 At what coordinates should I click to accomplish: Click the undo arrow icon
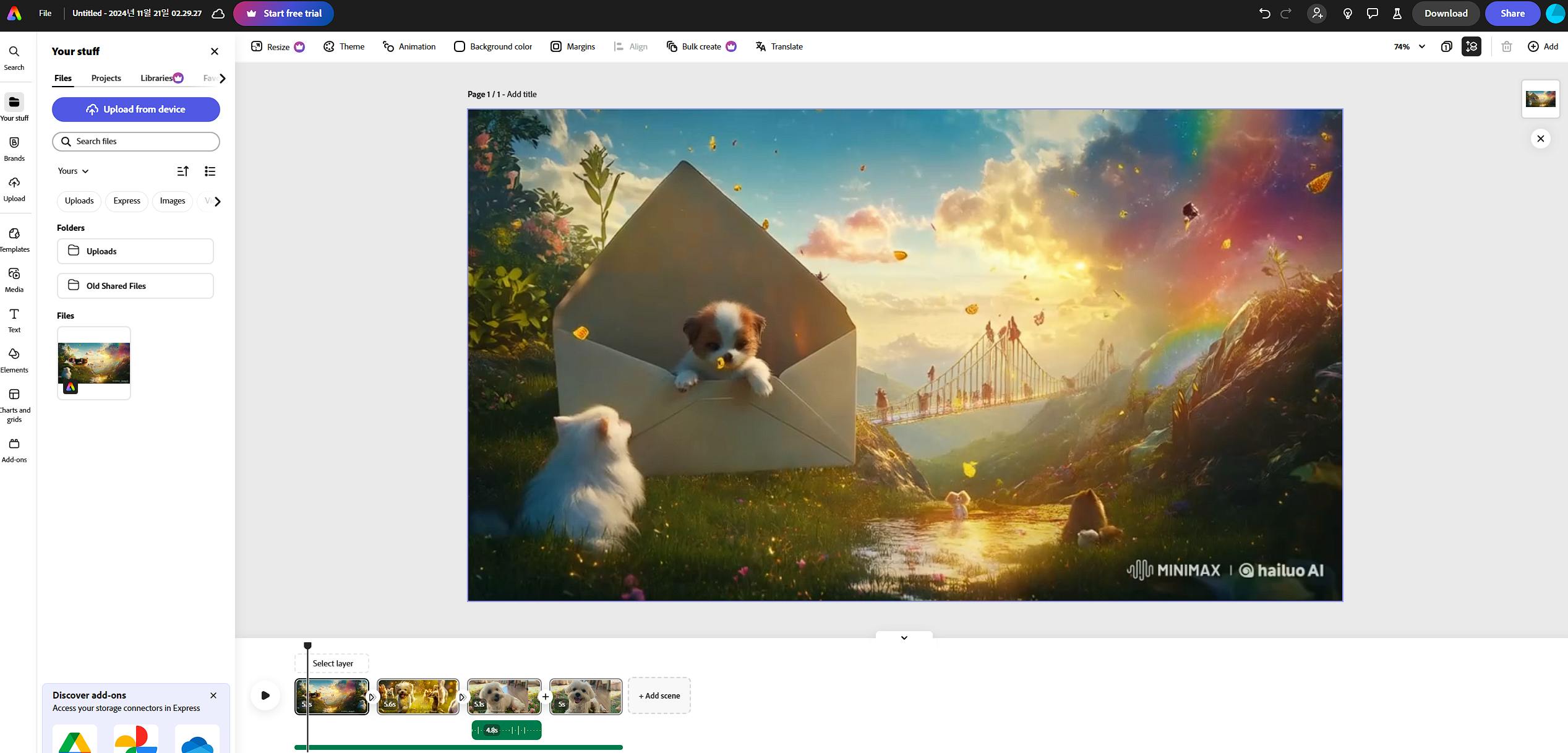(x=1264, y=14)
